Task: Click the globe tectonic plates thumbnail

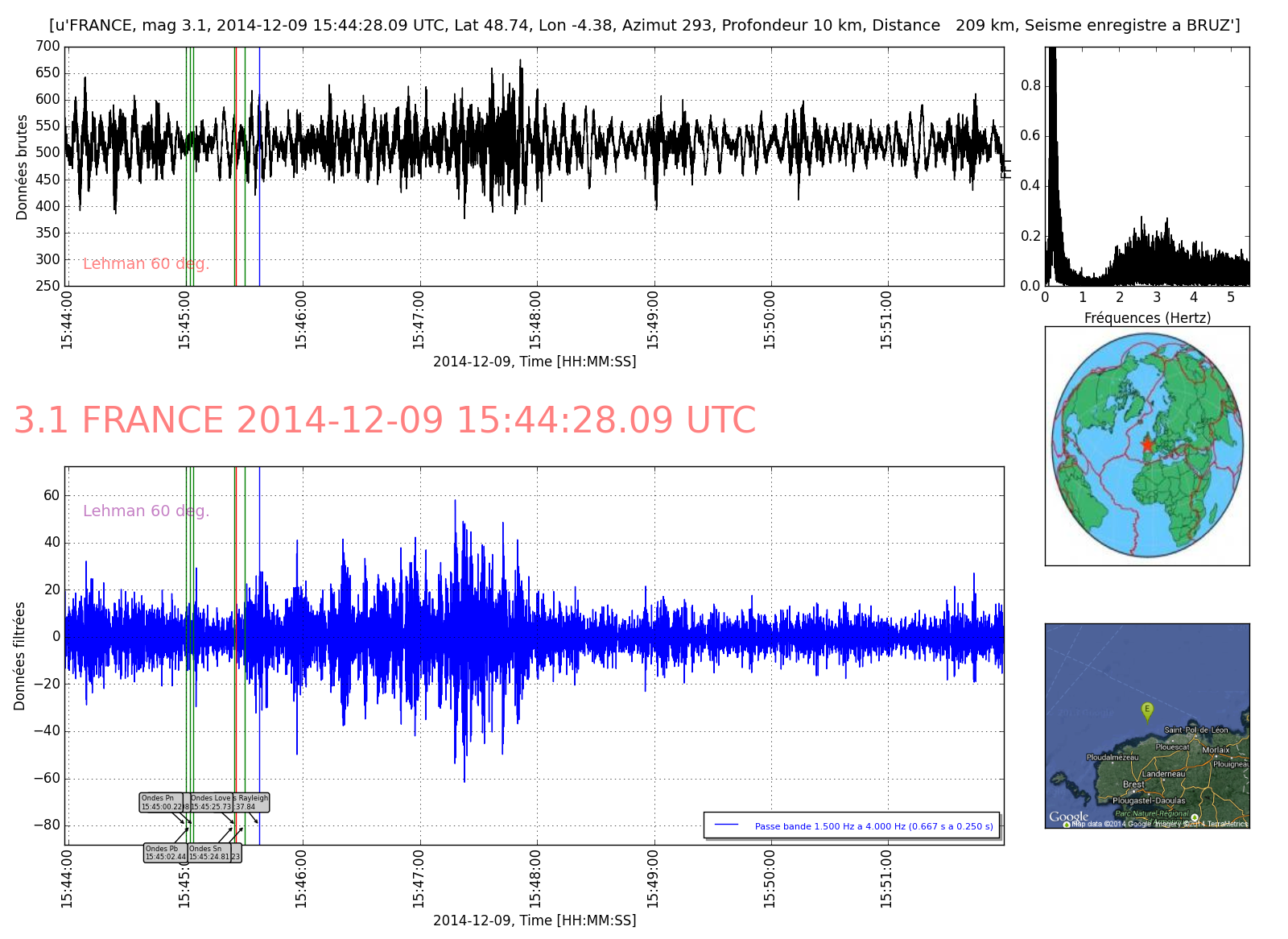Action: coord(1147,446)
